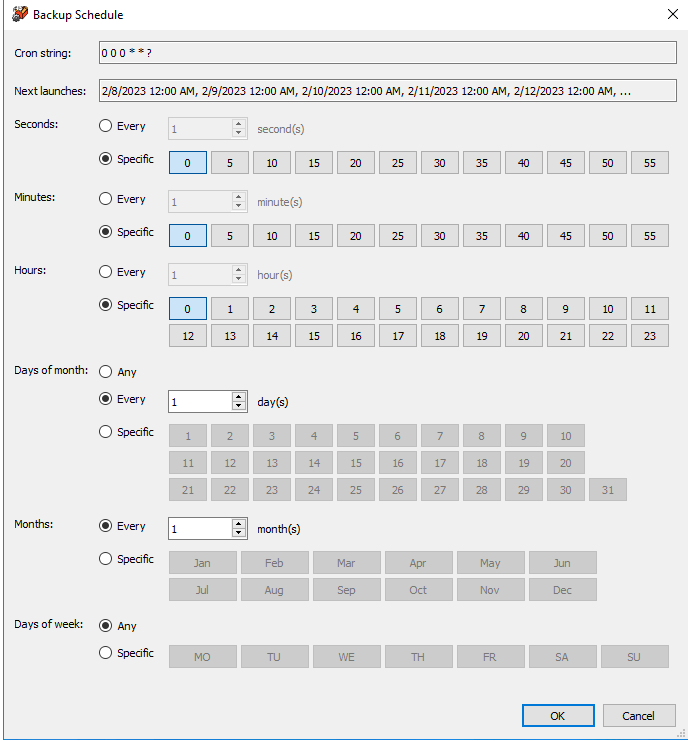
Task: Choose Every for Days of month
Action: (105, 399)
